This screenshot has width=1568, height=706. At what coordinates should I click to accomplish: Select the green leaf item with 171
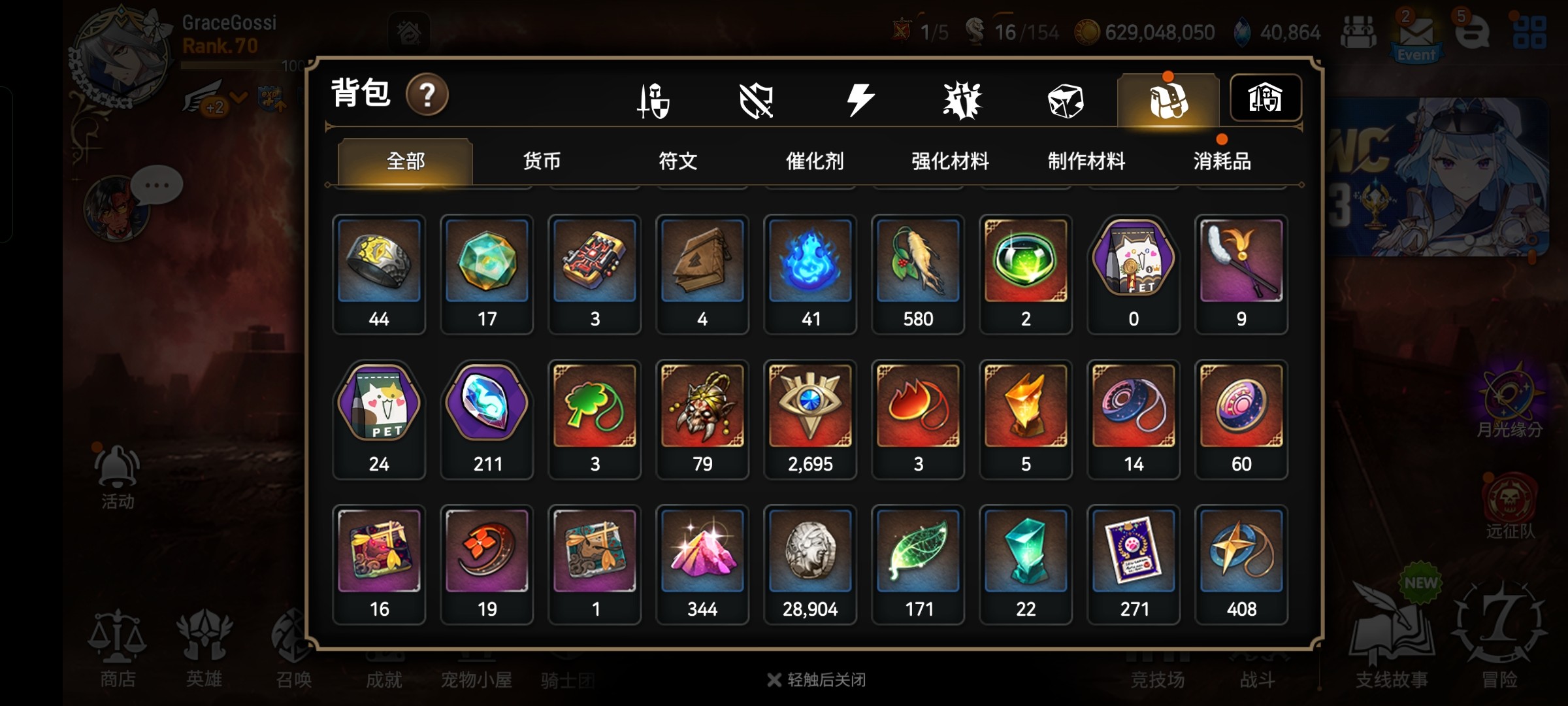[x=918, y=565]
